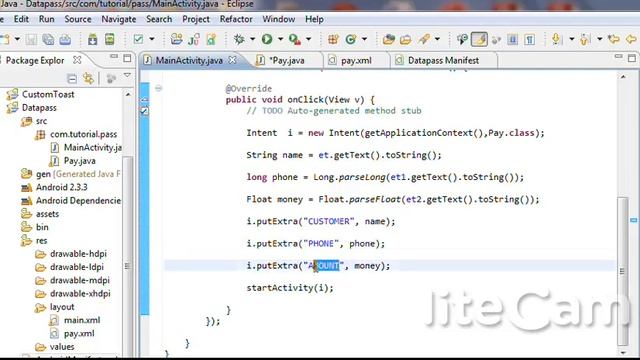640x360 pixels.
Task: Open the Android Virtual Device Manager icon
Action: pos(110,40)
